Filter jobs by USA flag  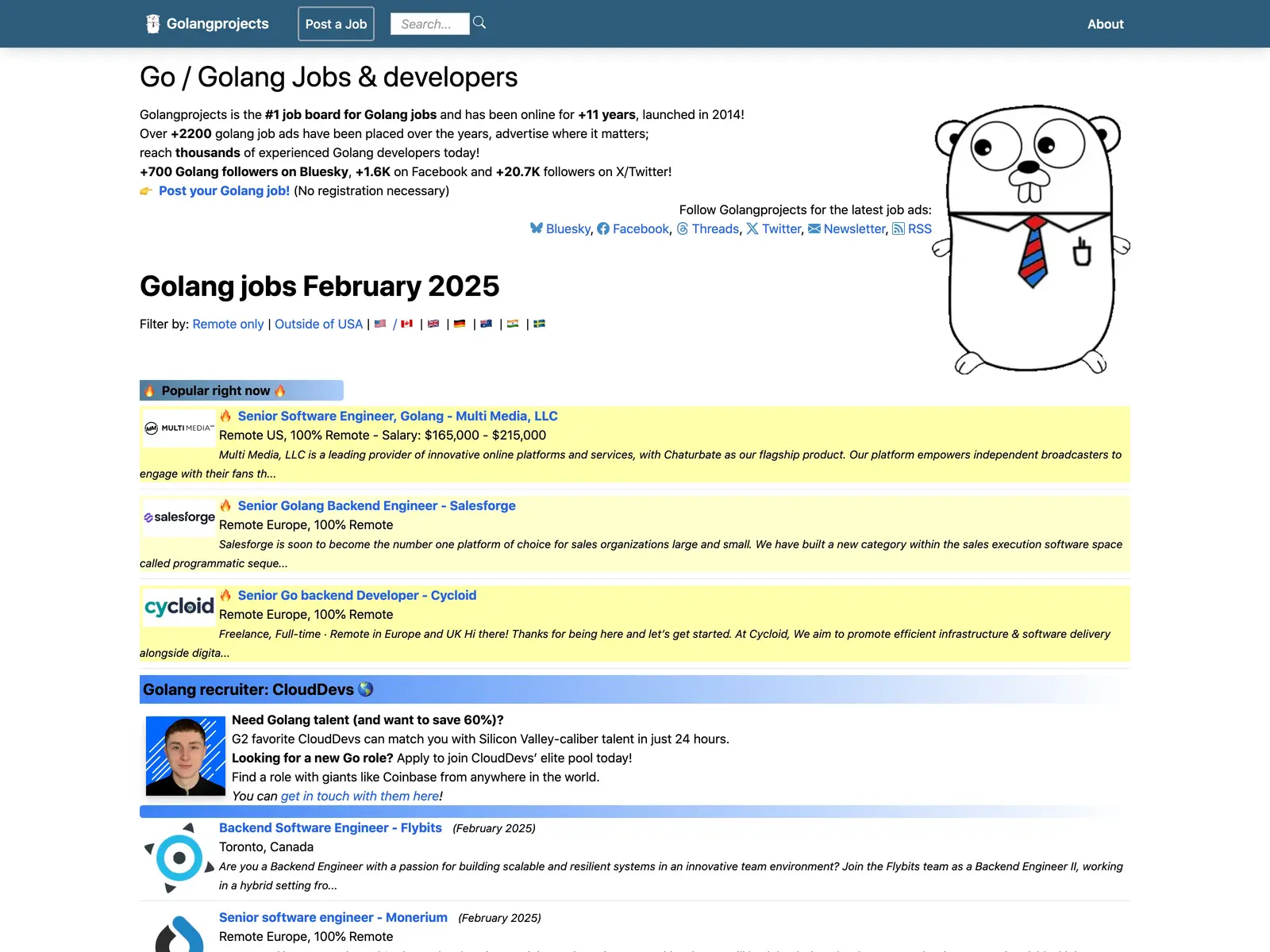[x=380, y=324]
